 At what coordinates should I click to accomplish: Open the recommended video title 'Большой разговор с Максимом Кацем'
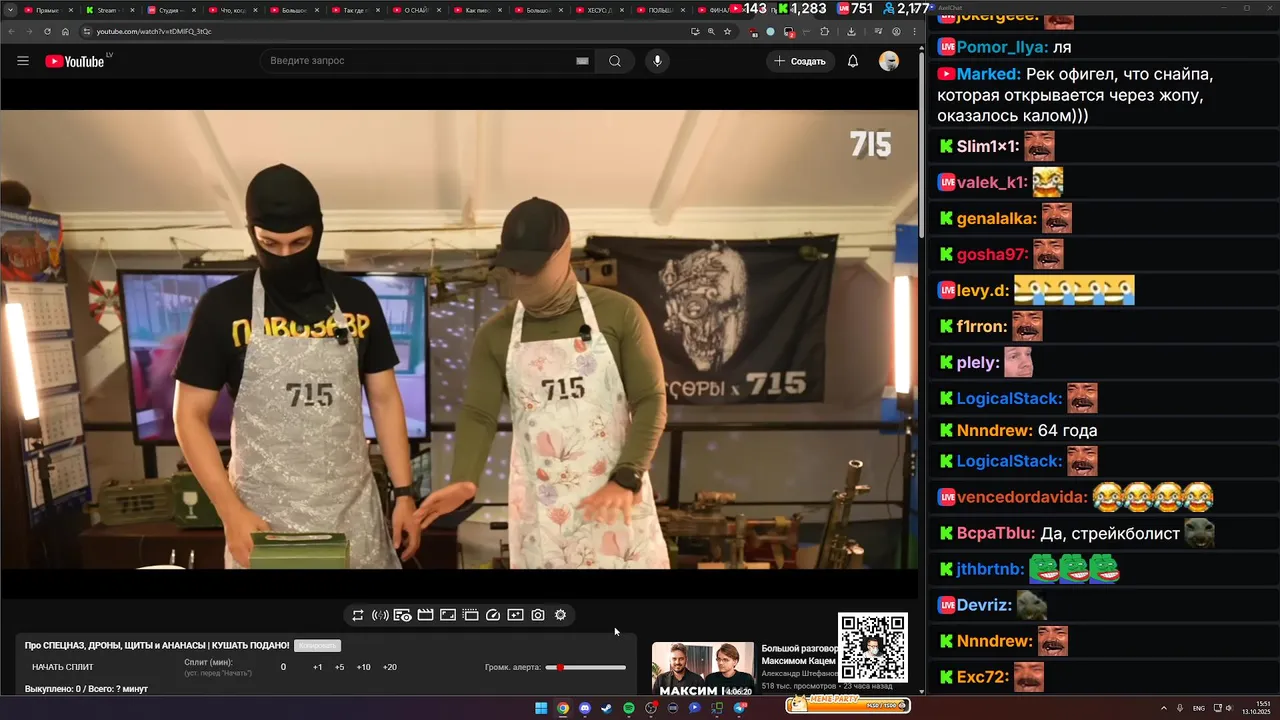coord(799,654)
